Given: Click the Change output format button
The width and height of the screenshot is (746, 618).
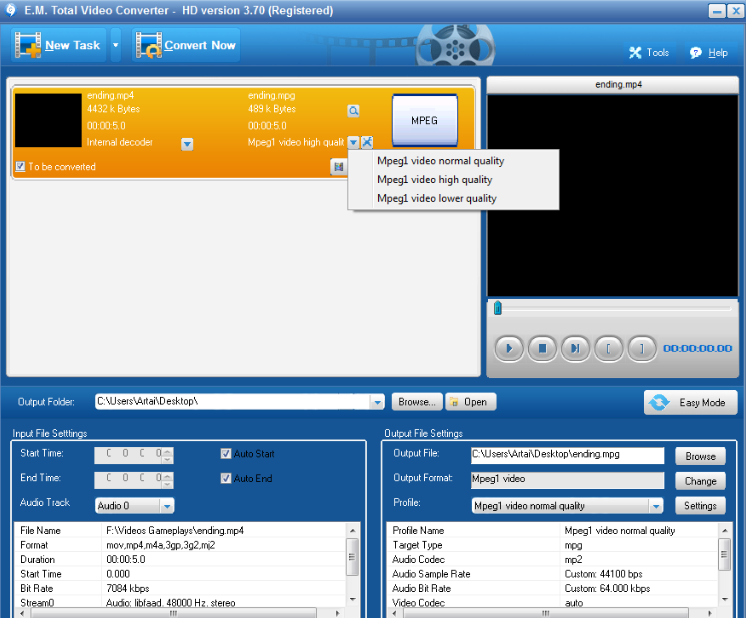Looking at the screenshot, I should [700, 481].
